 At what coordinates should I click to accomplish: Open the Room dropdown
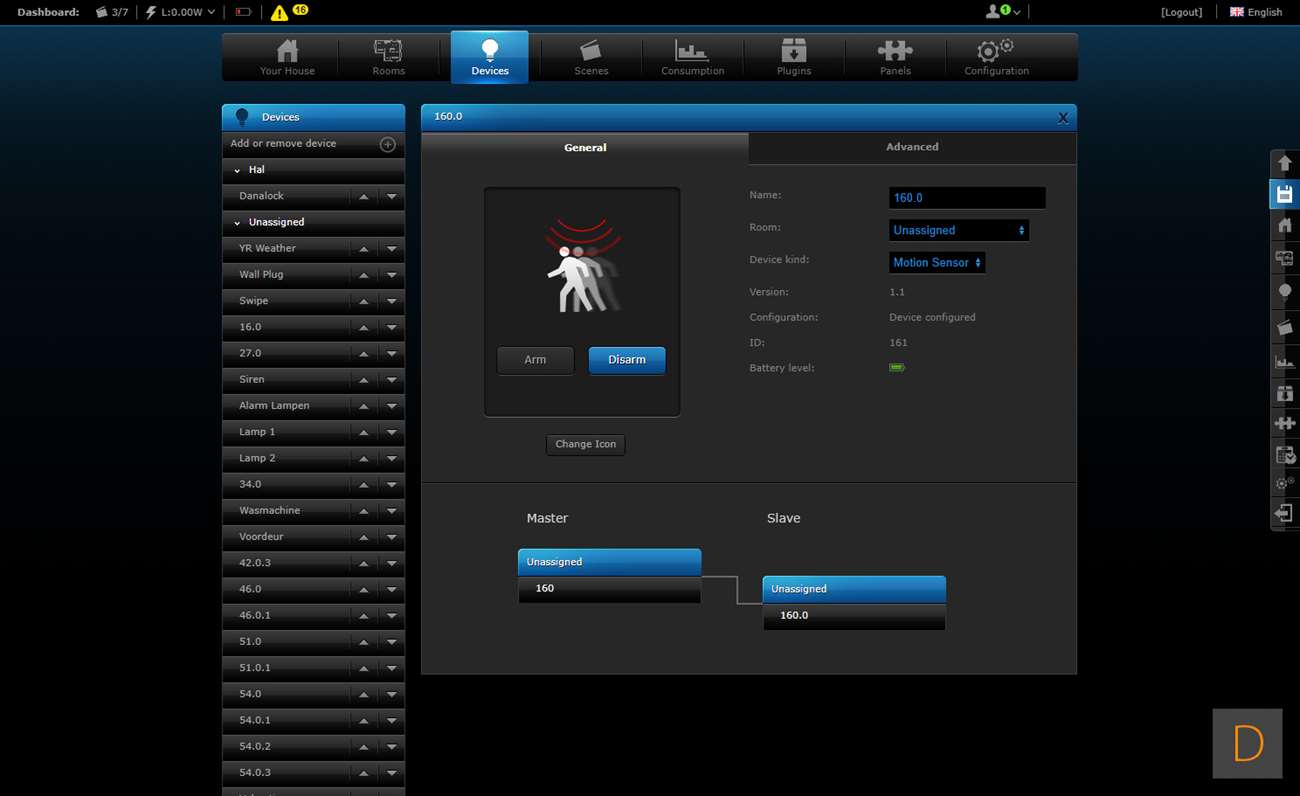[958, 230]
